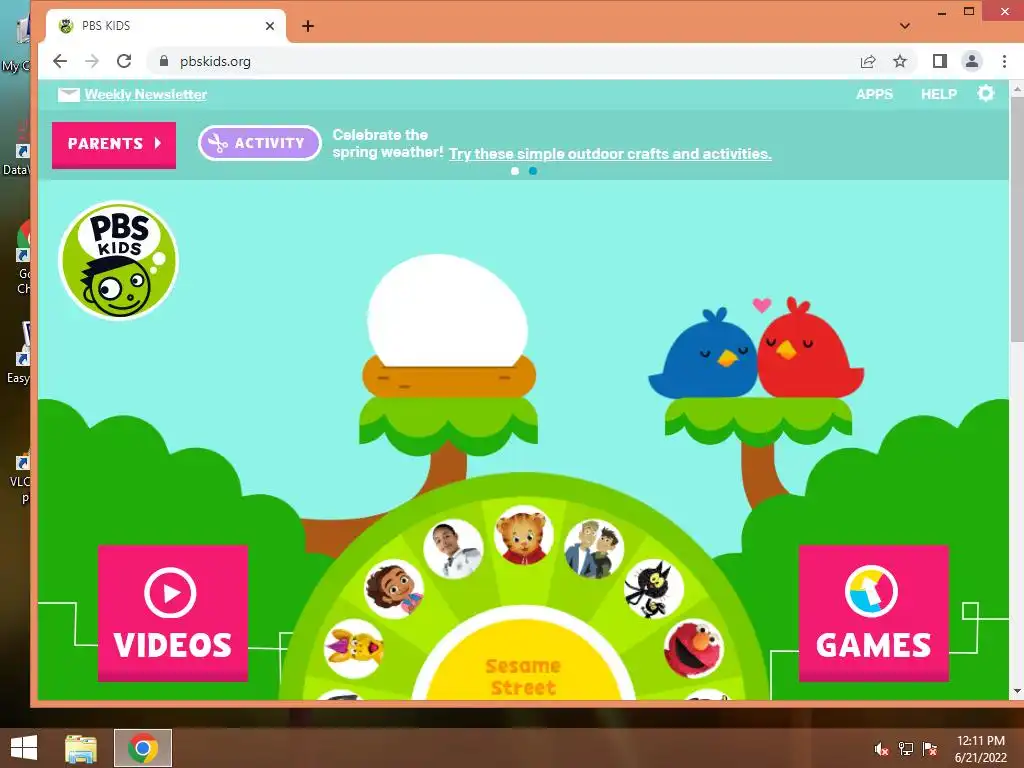Open the Windows Start menu
This screenshot has height=768, width=1024.
click(24, 748)
